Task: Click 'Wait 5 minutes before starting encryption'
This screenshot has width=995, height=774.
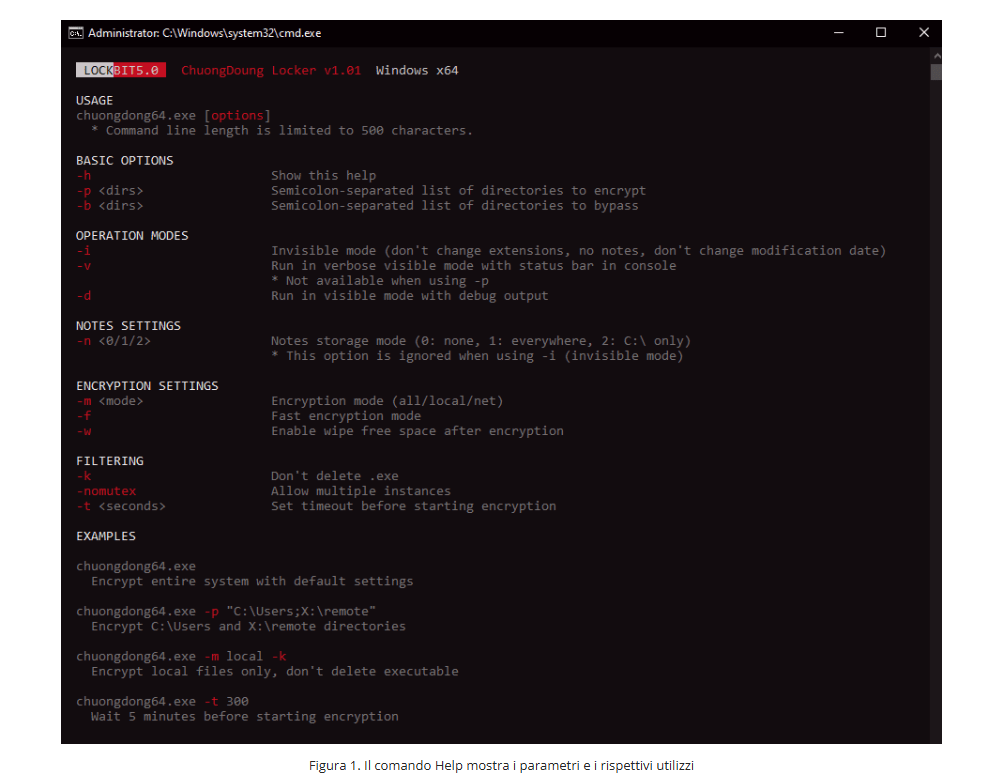Action: [245, 717]
